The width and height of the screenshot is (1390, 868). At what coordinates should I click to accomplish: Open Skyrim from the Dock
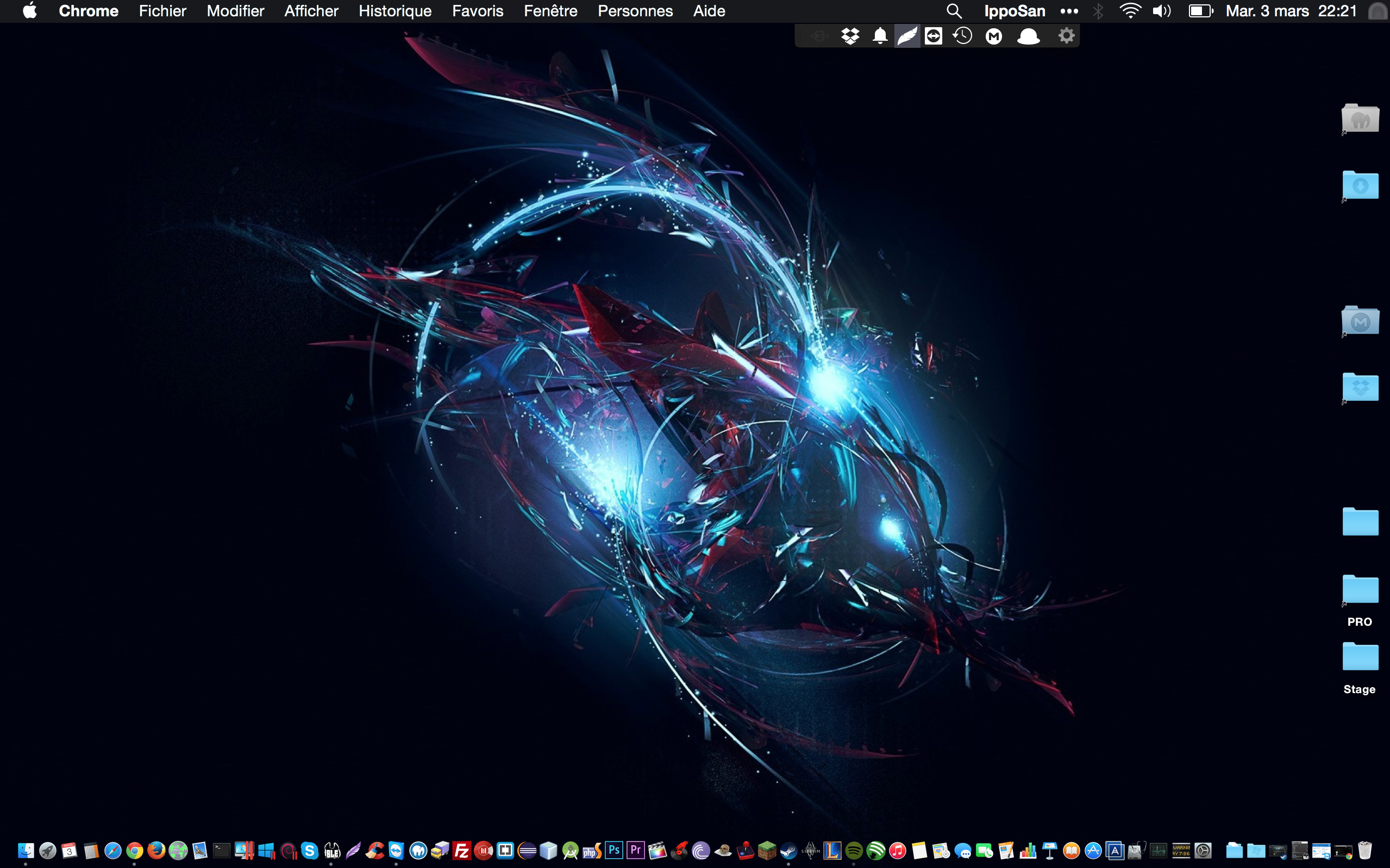811,851
